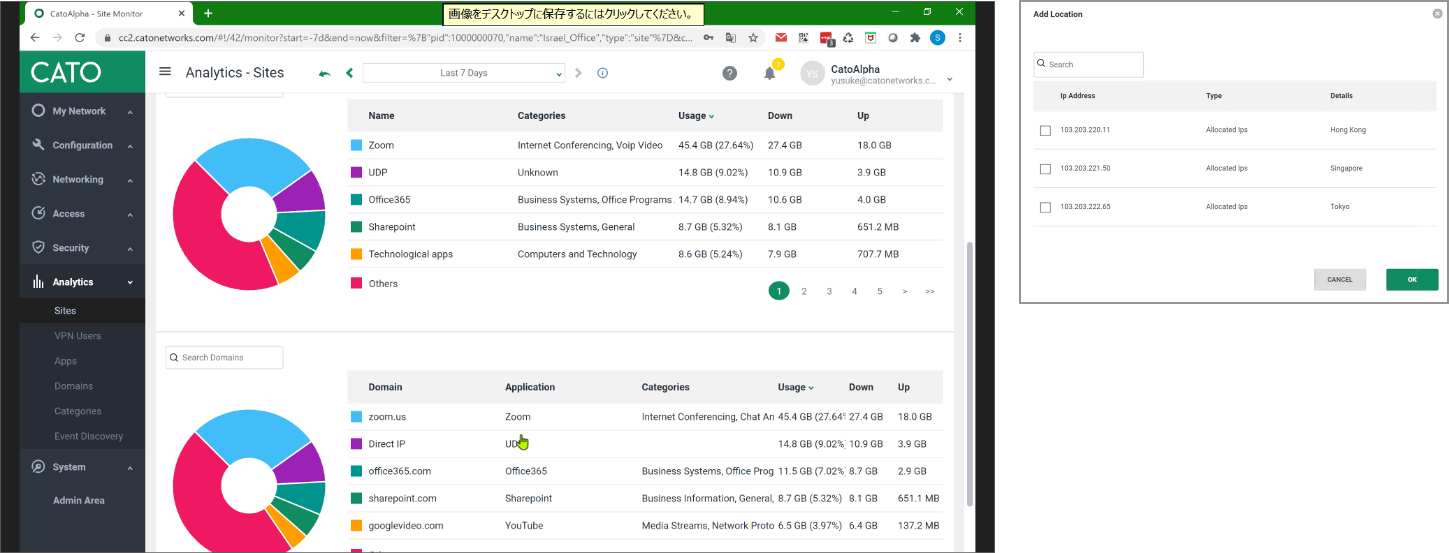Click the translate page icon
Screen dimensions: 1449x553
[x=731, y=37]
